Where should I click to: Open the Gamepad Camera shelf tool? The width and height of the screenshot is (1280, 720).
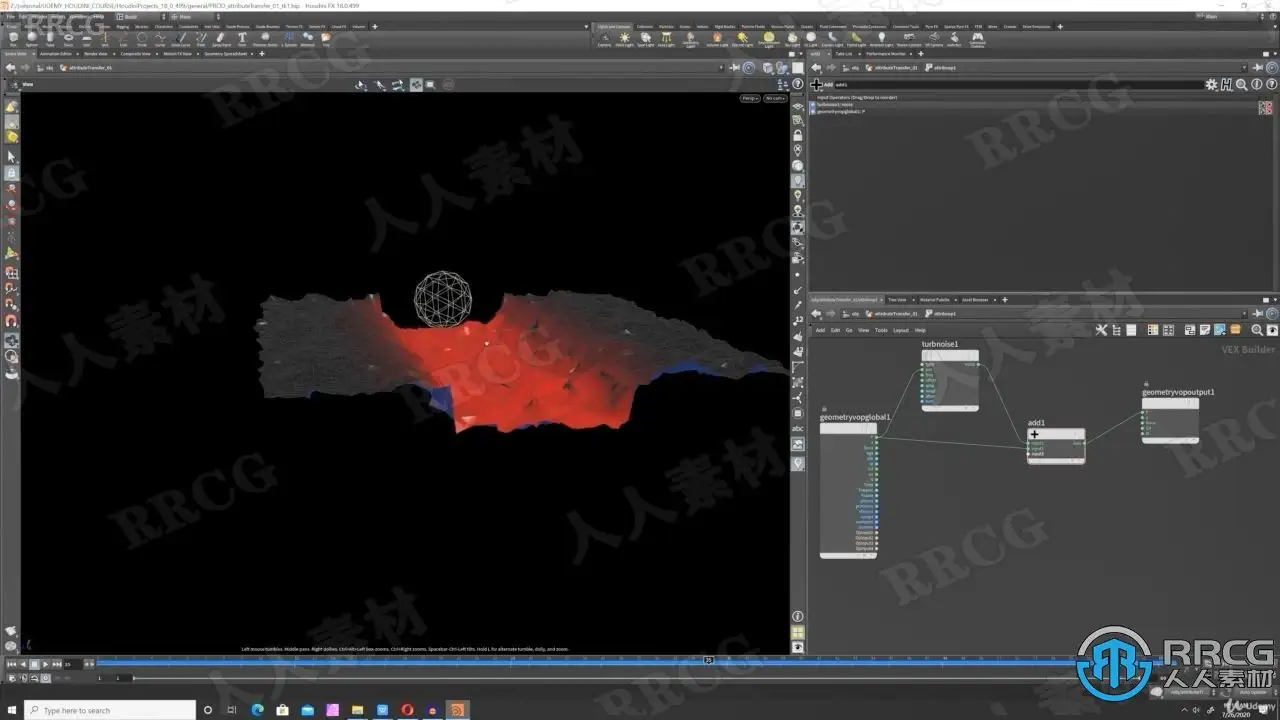(977, 39)
